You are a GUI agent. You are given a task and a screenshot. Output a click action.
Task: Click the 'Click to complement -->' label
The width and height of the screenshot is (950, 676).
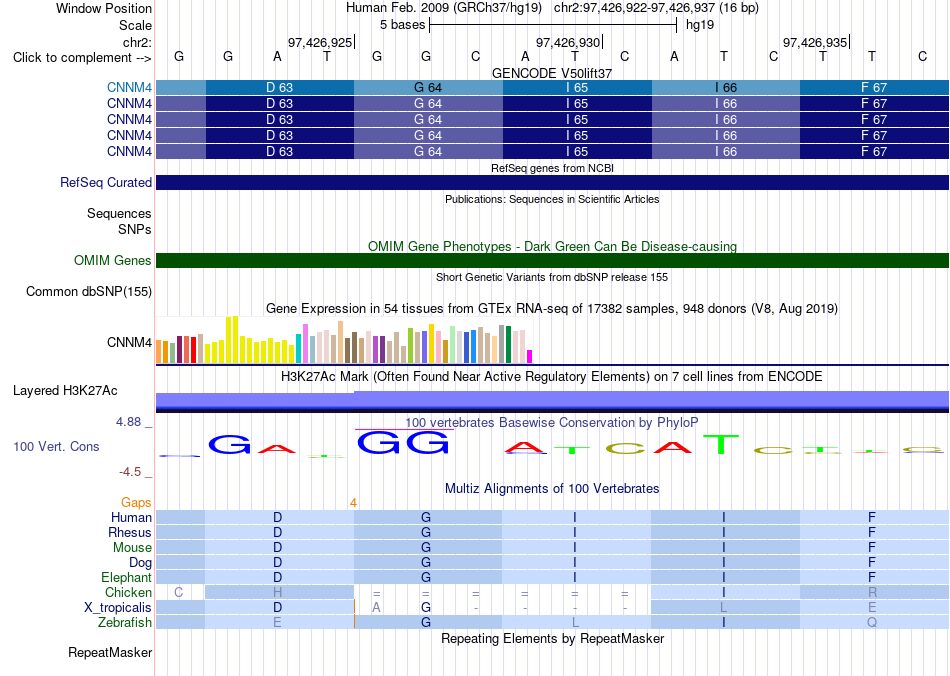pyautogui.click(x=82, y=58)
